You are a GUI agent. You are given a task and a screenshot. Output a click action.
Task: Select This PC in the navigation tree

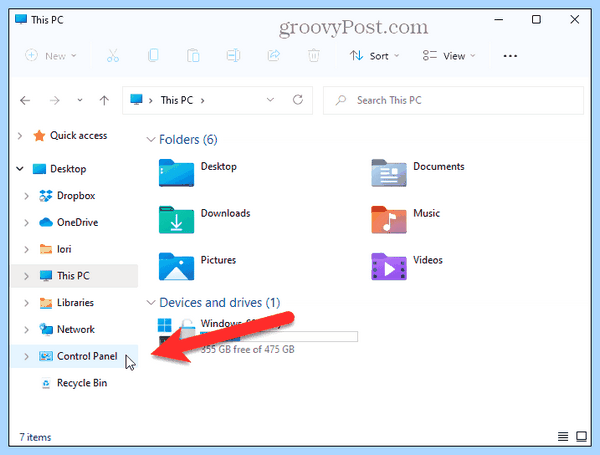click(x=74, y=276)
